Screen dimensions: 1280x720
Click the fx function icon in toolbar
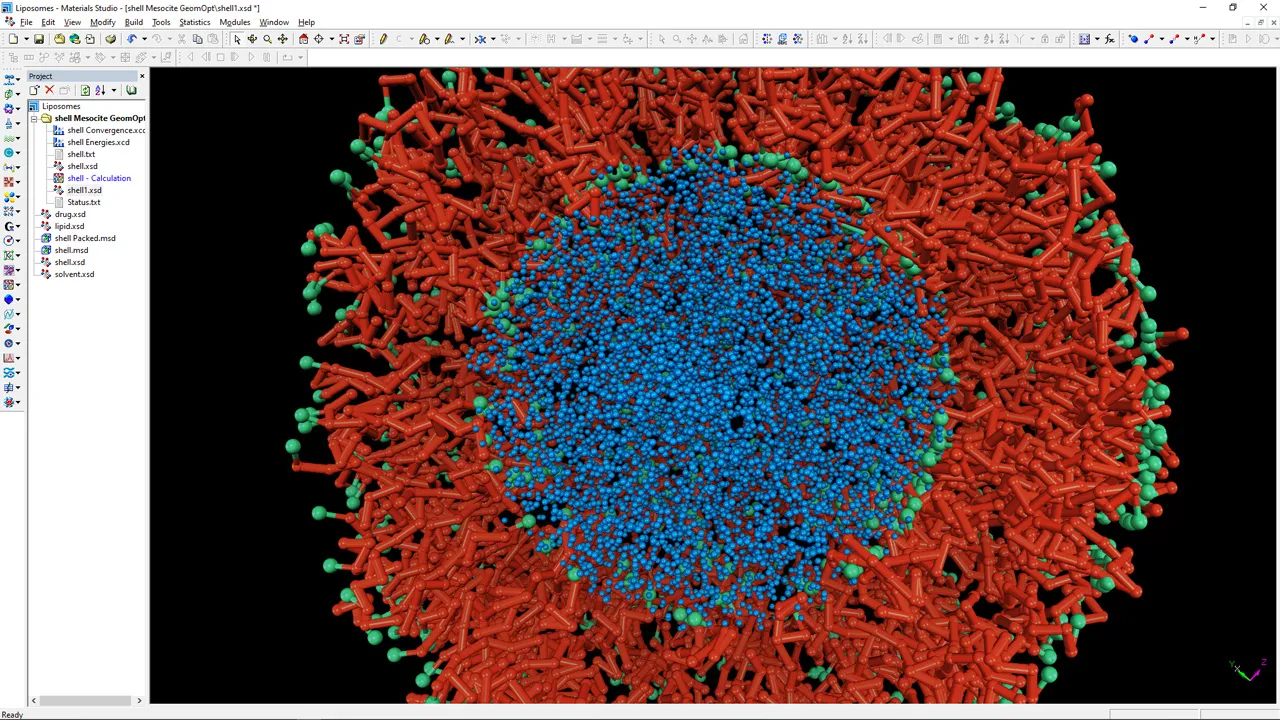pyautogui.click(x=1109, y=39)
